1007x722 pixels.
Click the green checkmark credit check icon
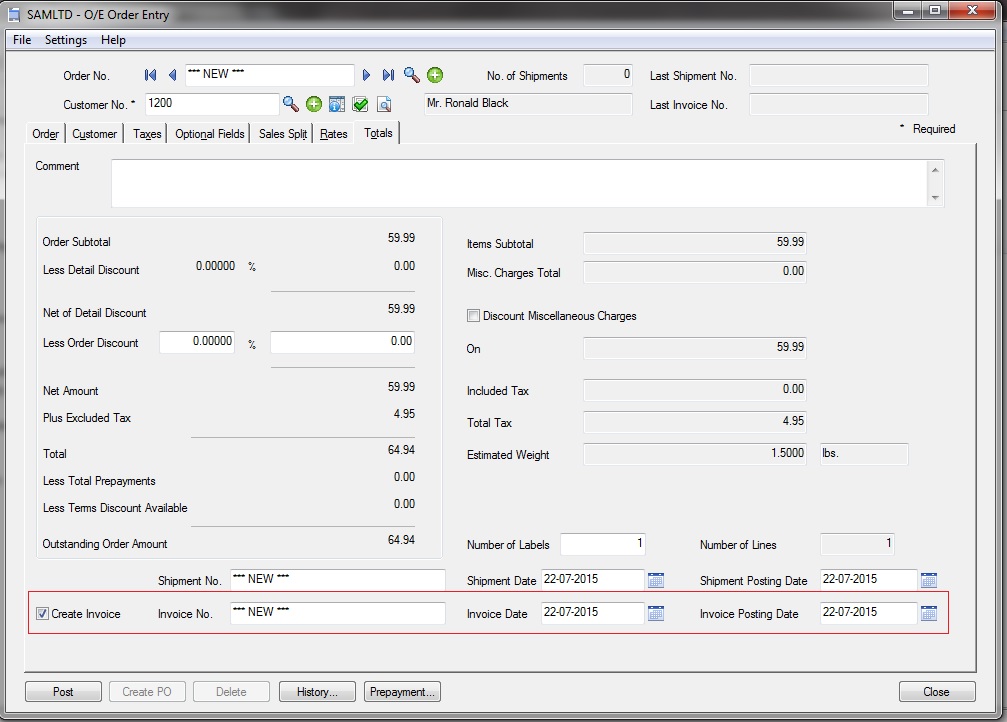360,104
